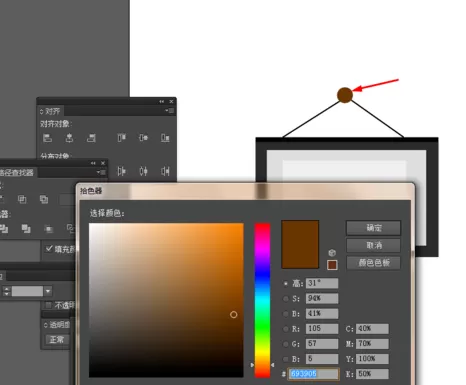This screenshot has width=466, height=385.
Task: Click the M field showing 70%
Action: click(372, 344)
